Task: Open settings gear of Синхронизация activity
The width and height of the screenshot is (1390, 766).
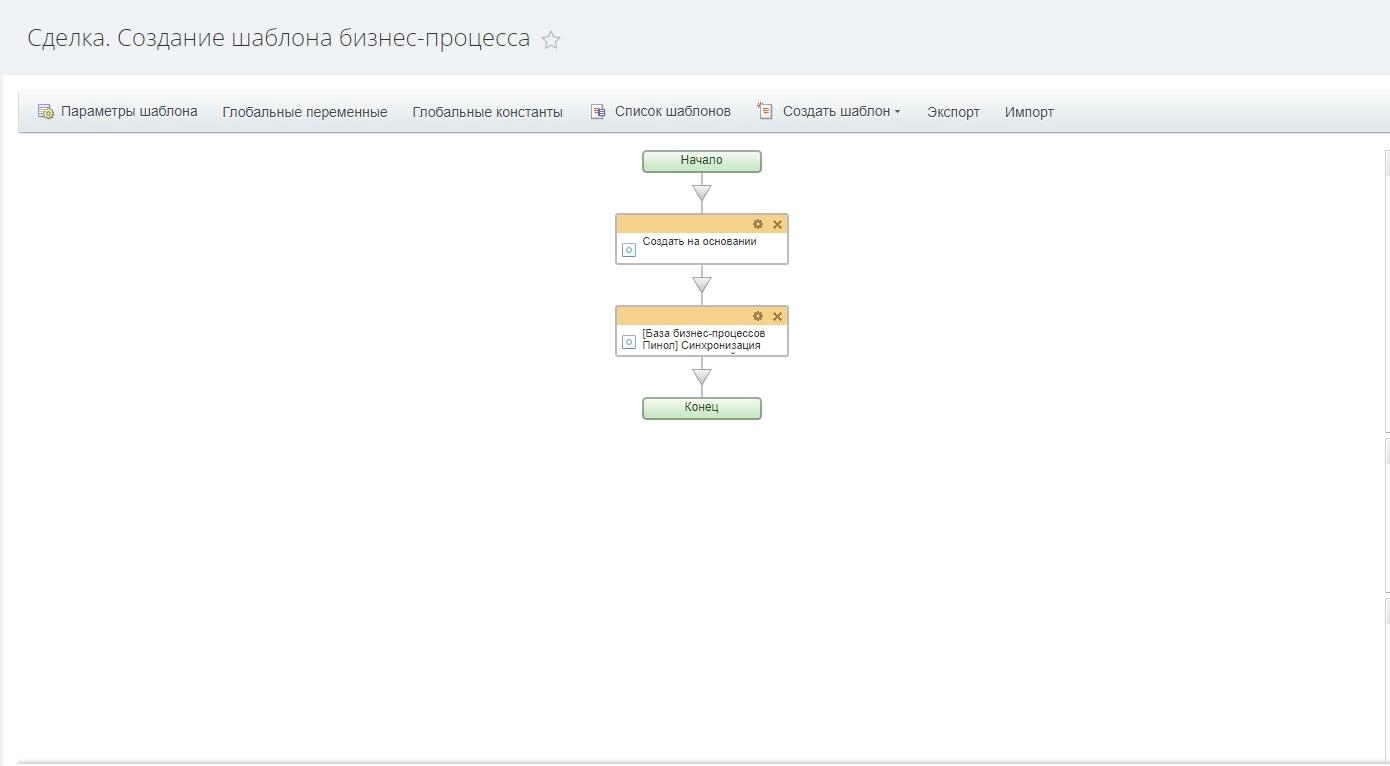Action: coord(758,316)
